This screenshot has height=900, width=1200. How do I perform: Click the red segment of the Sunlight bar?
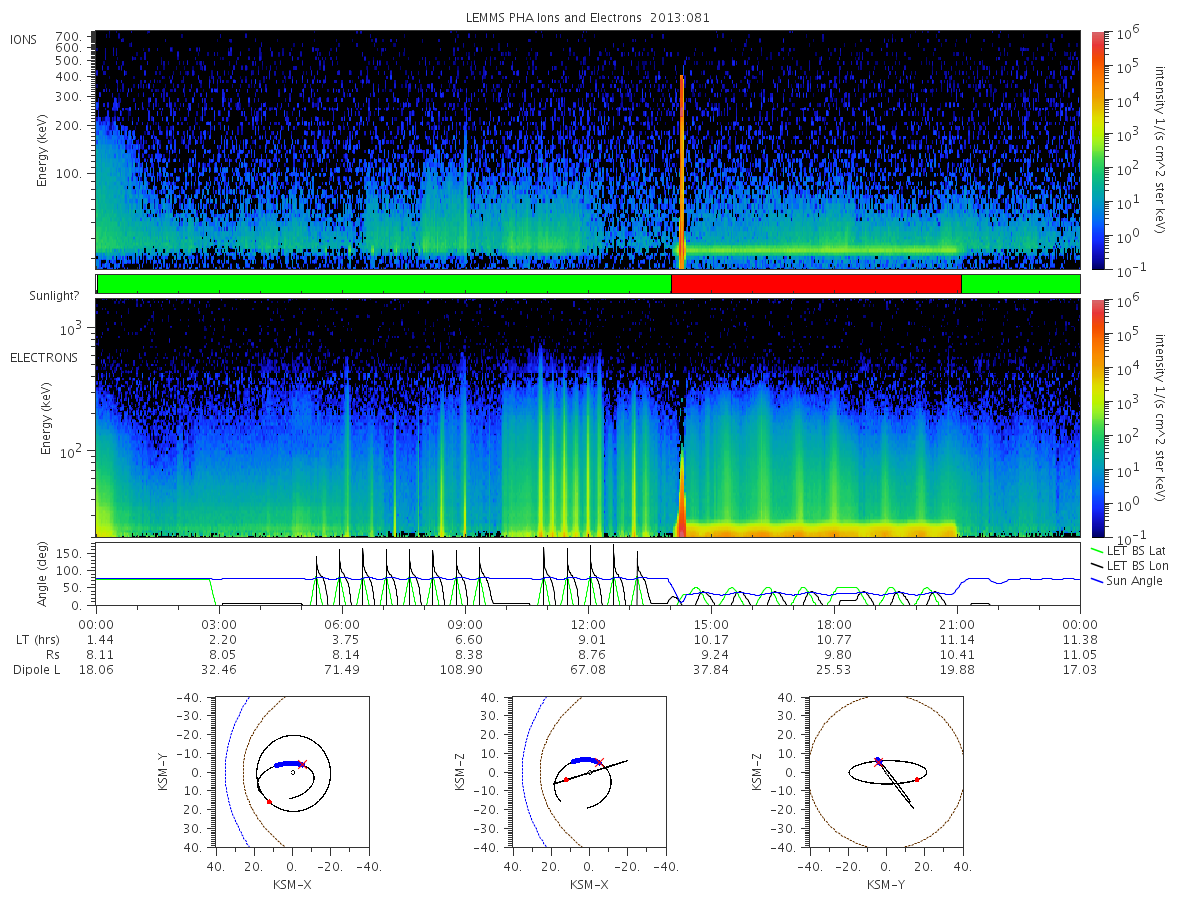[x=816, y=284]
